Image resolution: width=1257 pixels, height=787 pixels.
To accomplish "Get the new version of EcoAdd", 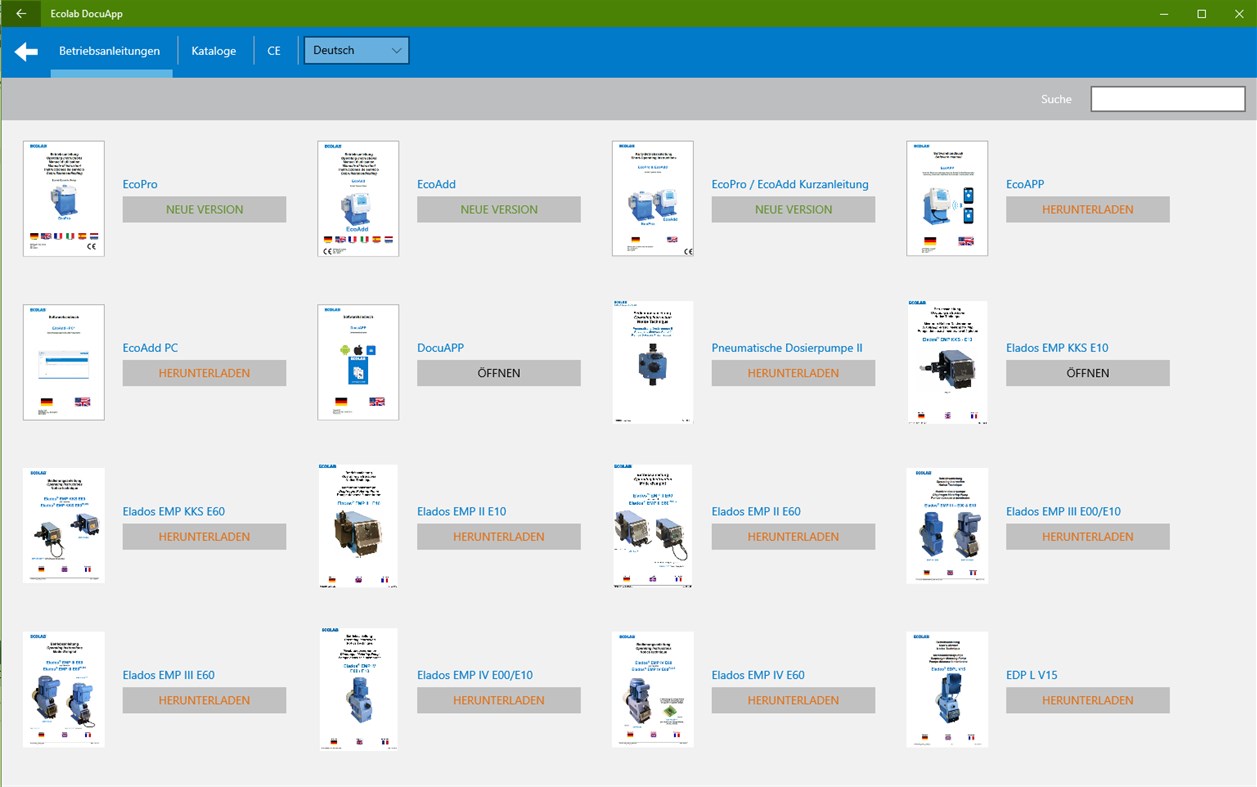I will (498, 209).
